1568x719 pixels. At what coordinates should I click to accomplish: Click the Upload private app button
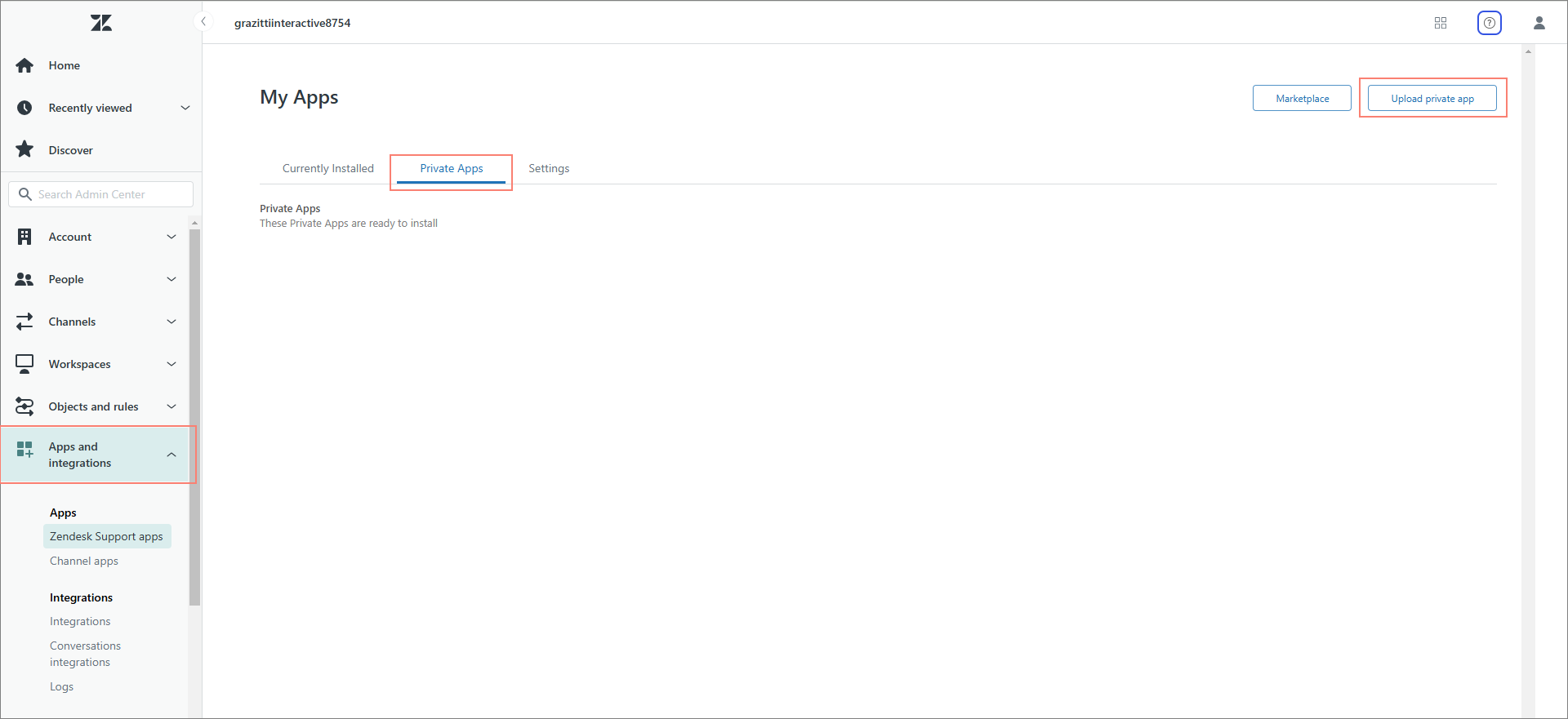1432,99
